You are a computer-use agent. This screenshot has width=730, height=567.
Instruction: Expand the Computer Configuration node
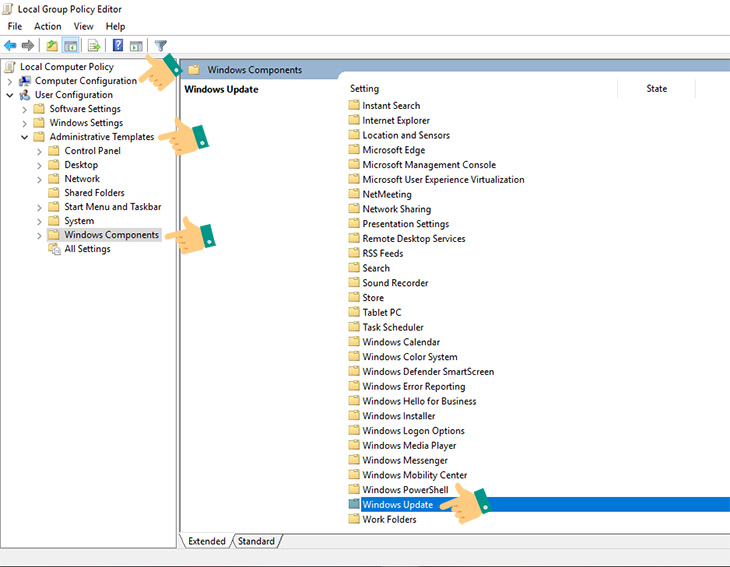click(10, 81)
